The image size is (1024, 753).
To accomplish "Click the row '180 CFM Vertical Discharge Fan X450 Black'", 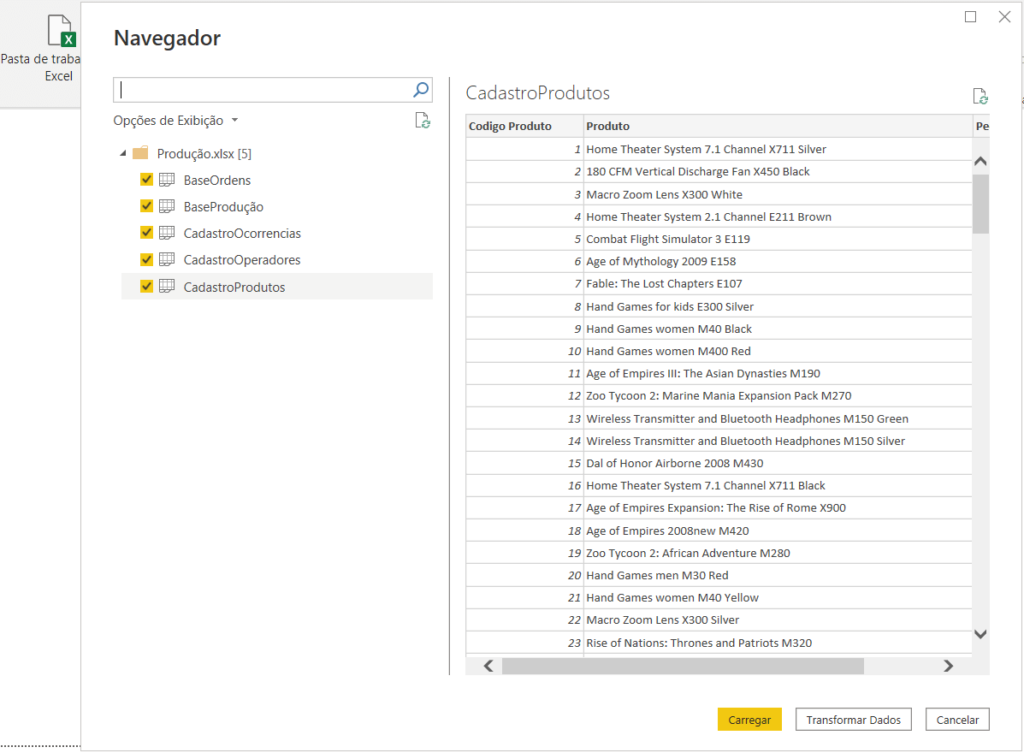I will point(719,172).
